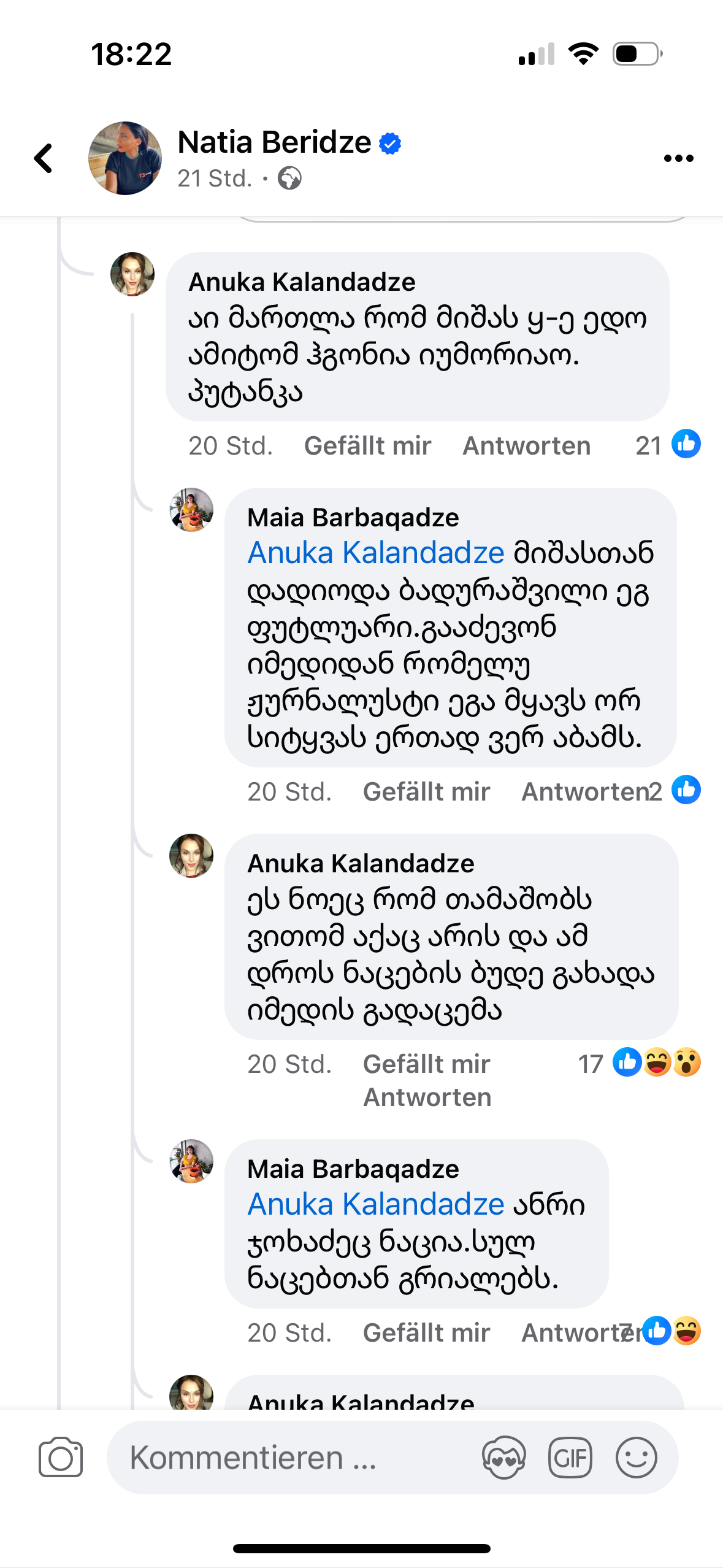View the 21 likes on Anuka's first comment

tap(667, 445)
